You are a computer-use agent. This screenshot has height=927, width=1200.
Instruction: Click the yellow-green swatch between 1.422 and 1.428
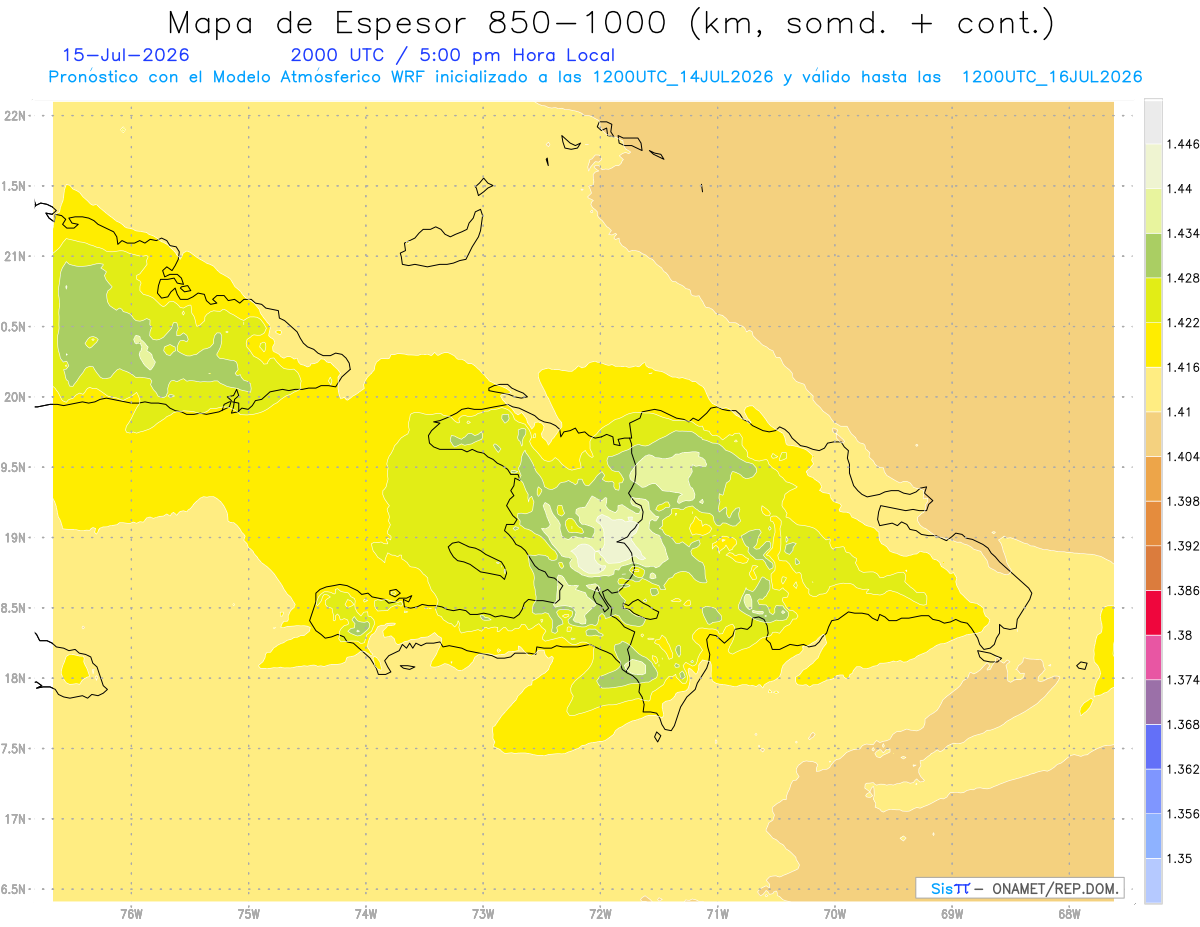pyautogui.click(x=1153, y=300)
